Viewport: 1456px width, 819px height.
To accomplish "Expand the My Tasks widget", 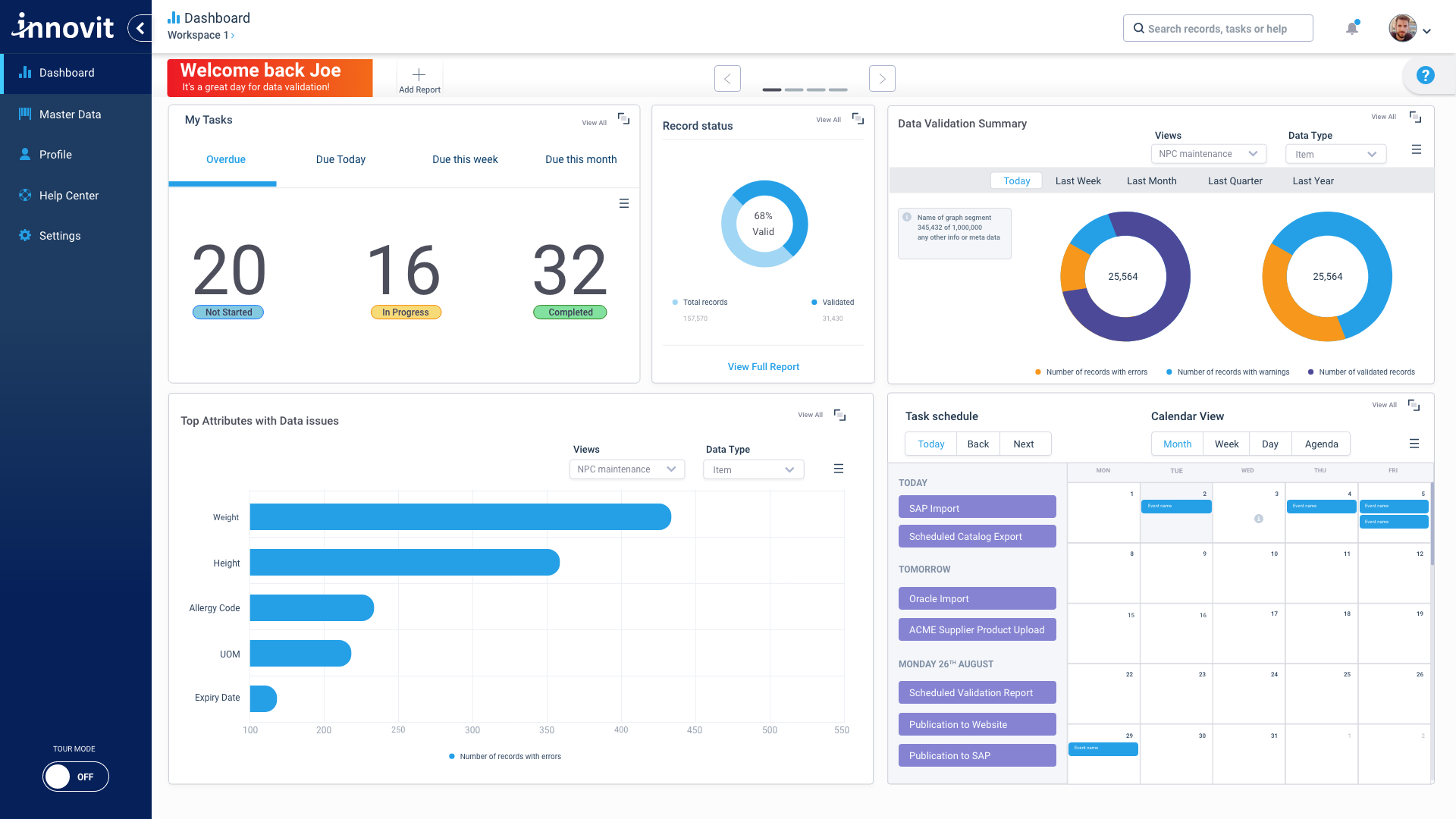I will 623,119.
